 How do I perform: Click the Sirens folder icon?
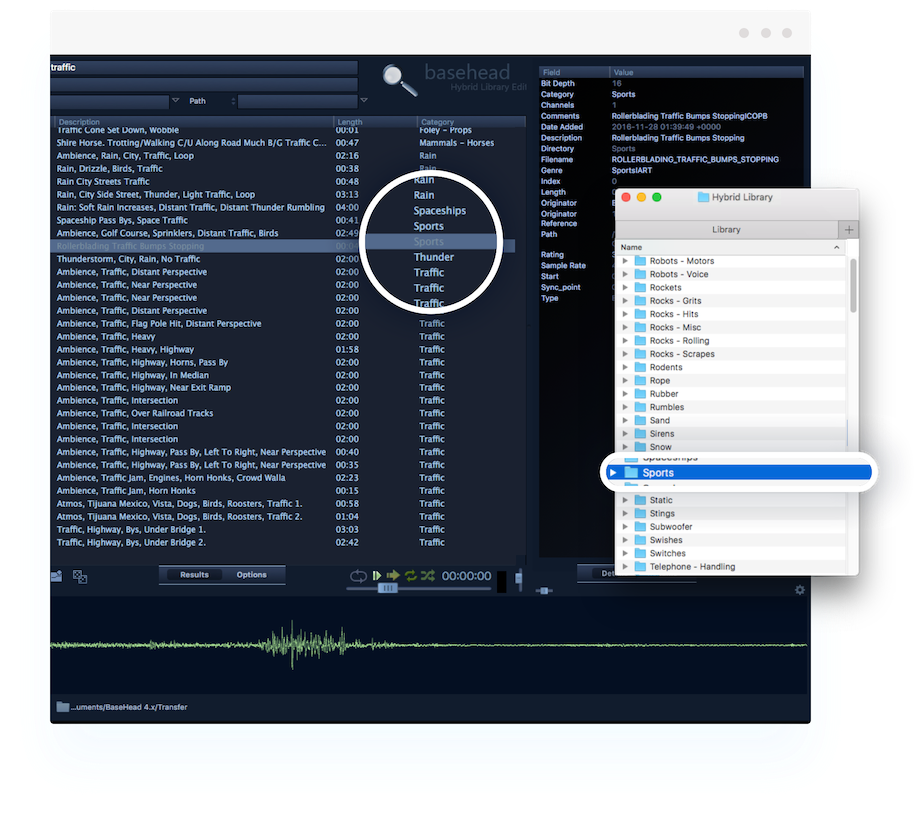640,434
